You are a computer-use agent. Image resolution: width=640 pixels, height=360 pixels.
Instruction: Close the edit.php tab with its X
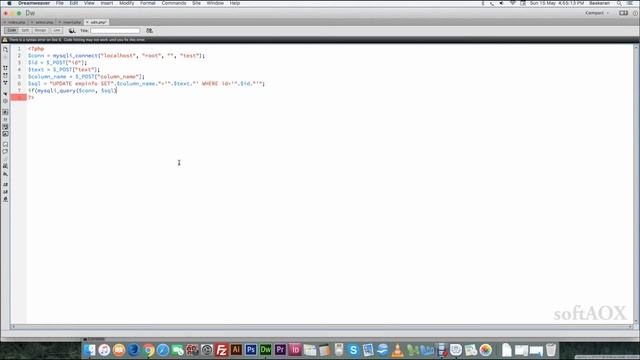(x=87, y=22)
